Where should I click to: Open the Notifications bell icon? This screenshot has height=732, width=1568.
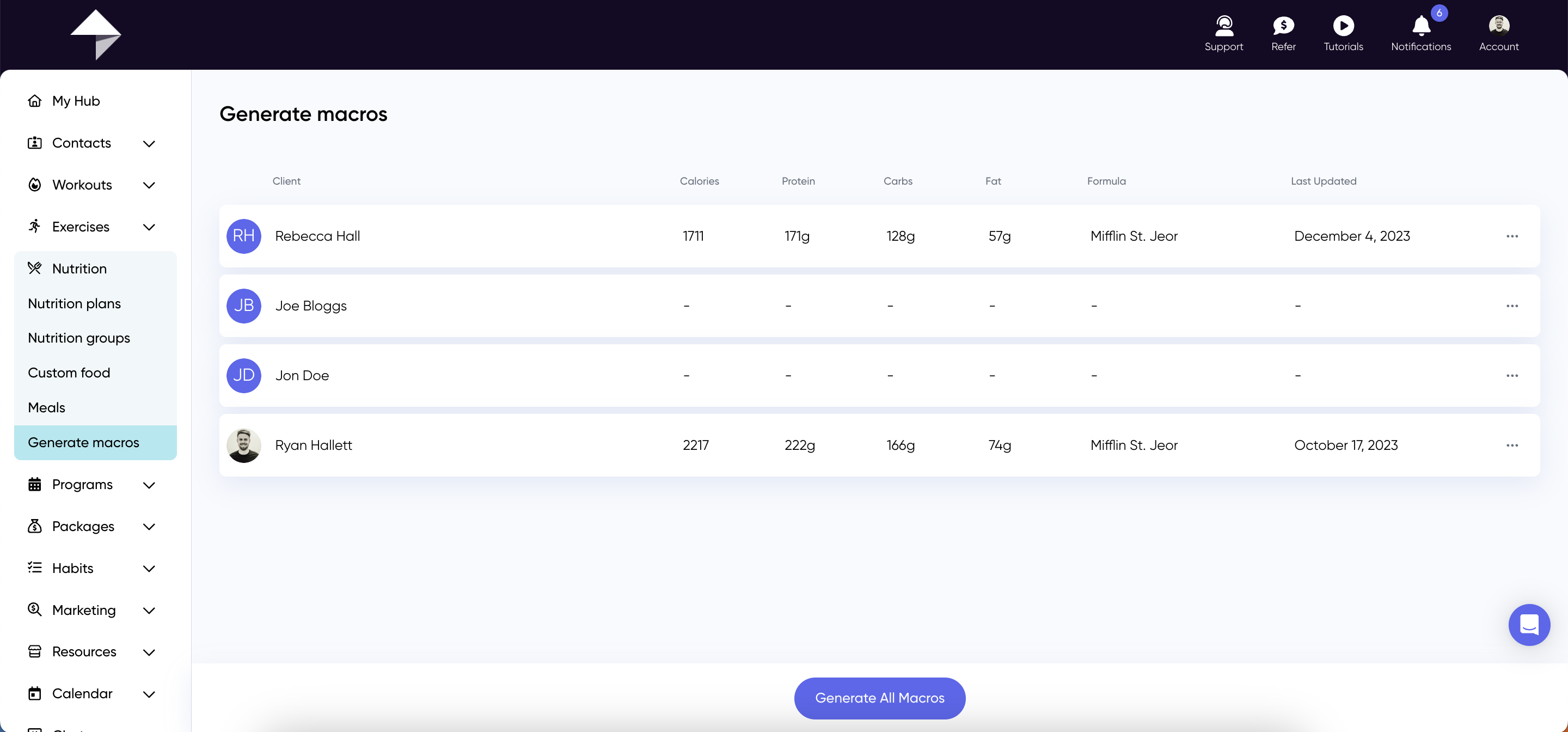pos(1420,26)
